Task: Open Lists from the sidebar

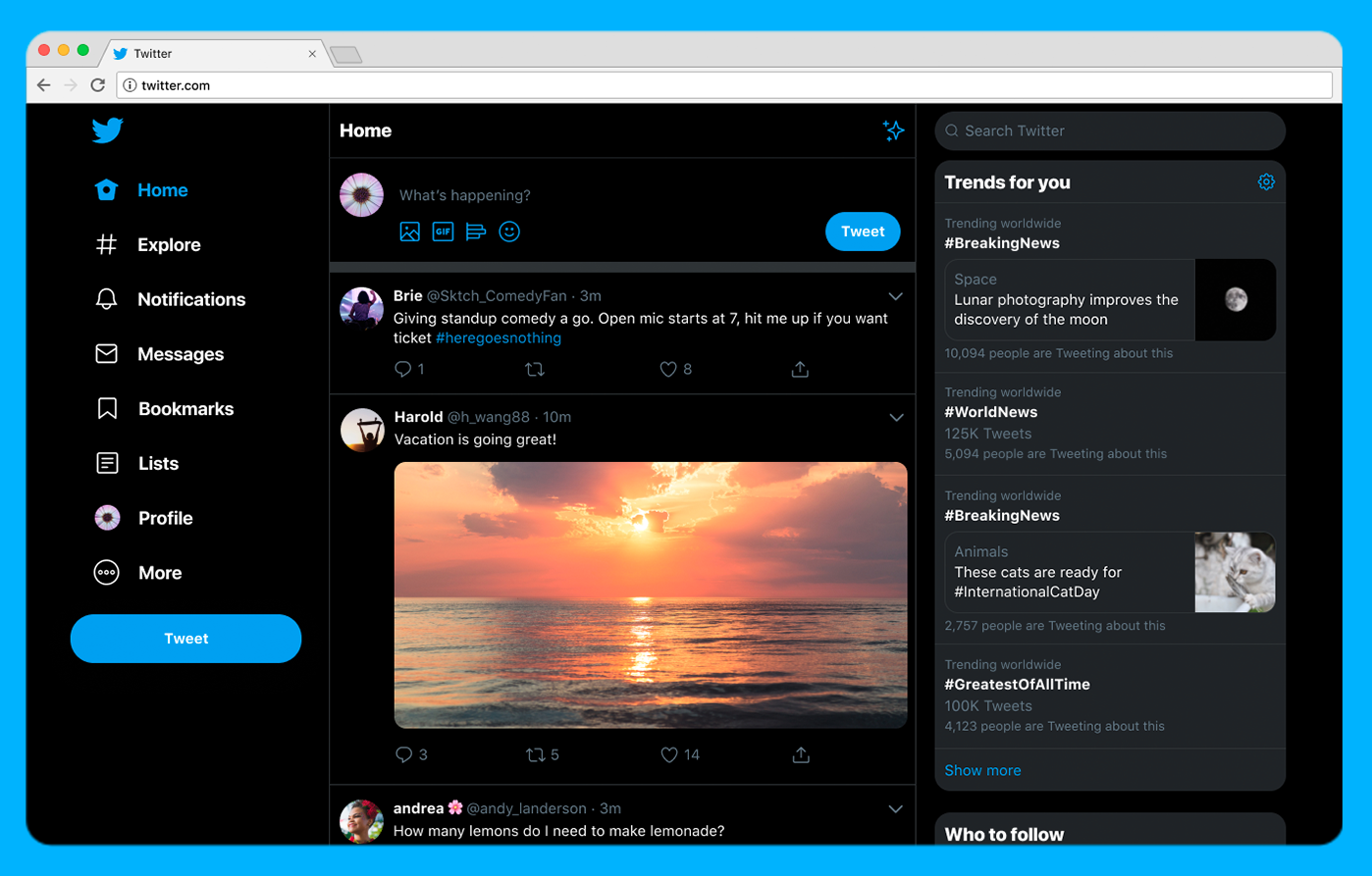Action: [136, 463]
